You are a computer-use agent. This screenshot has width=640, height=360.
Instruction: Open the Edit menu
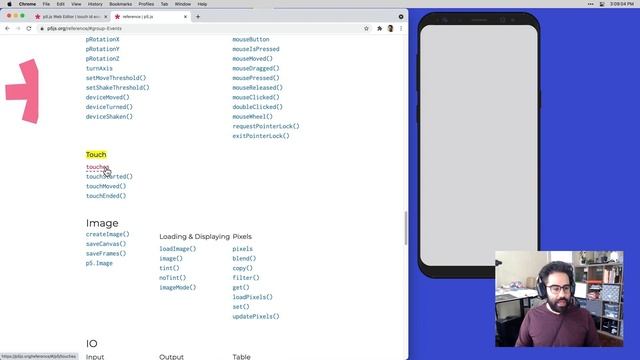pos(60,4)
